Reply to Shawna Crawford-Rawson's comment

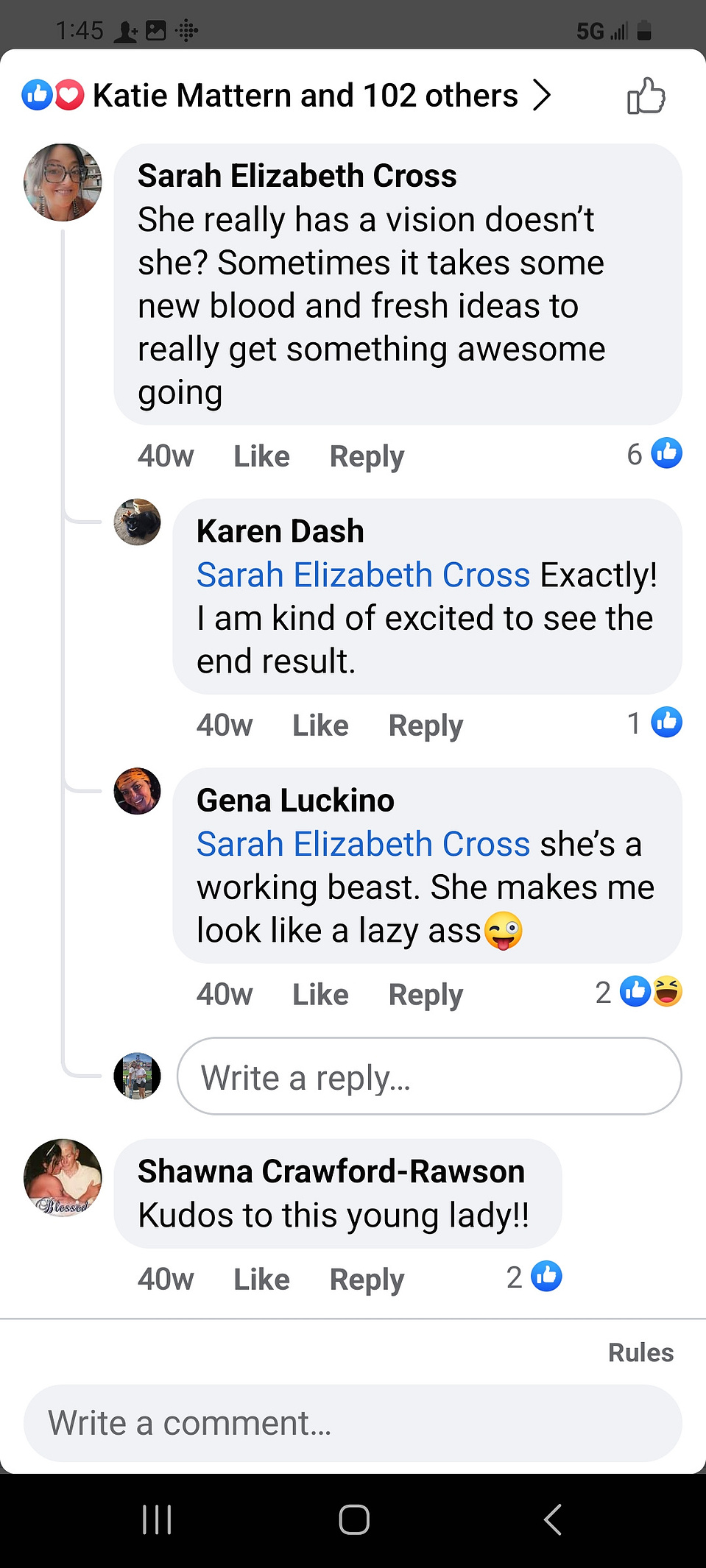[x=367, y=1280]
